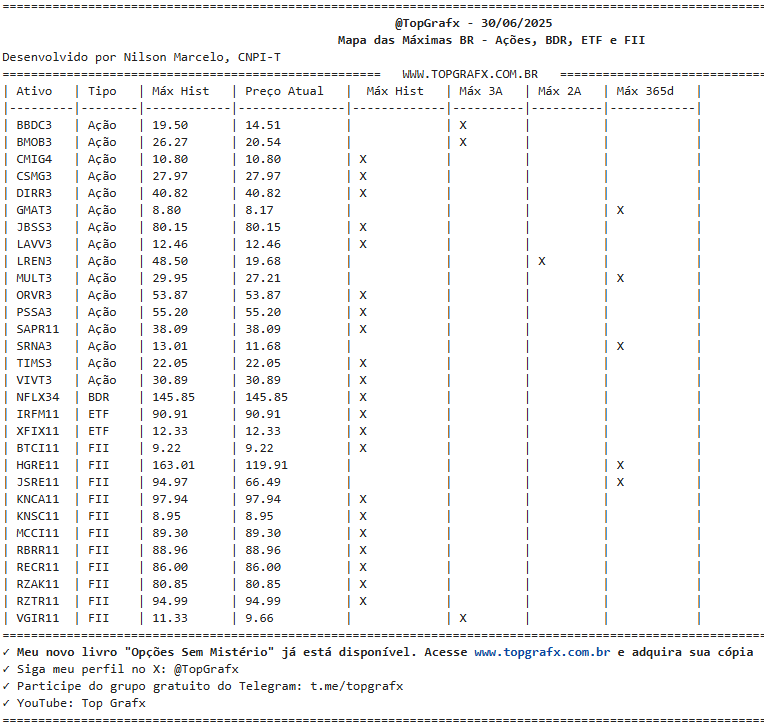Click the 19.50 historical max for BBDC3
764x724 pixels.
pyautogui.click(x=170, y=125)
